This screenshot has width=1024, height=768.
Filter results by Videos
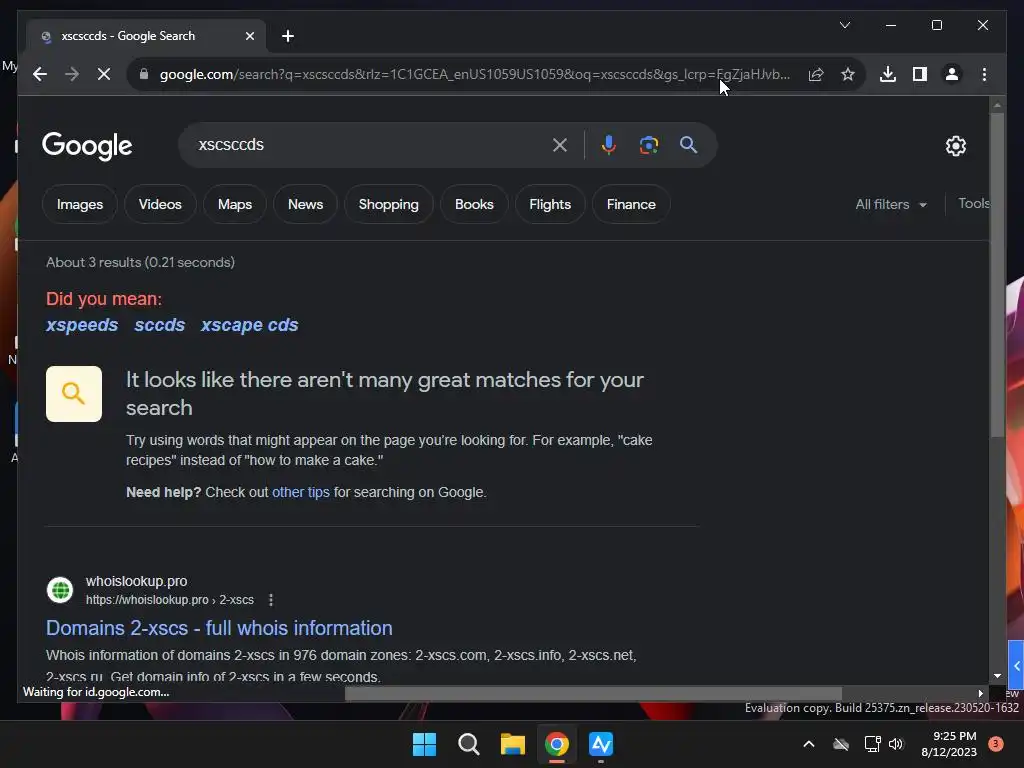pyautogui.click(x=160, y=204)
